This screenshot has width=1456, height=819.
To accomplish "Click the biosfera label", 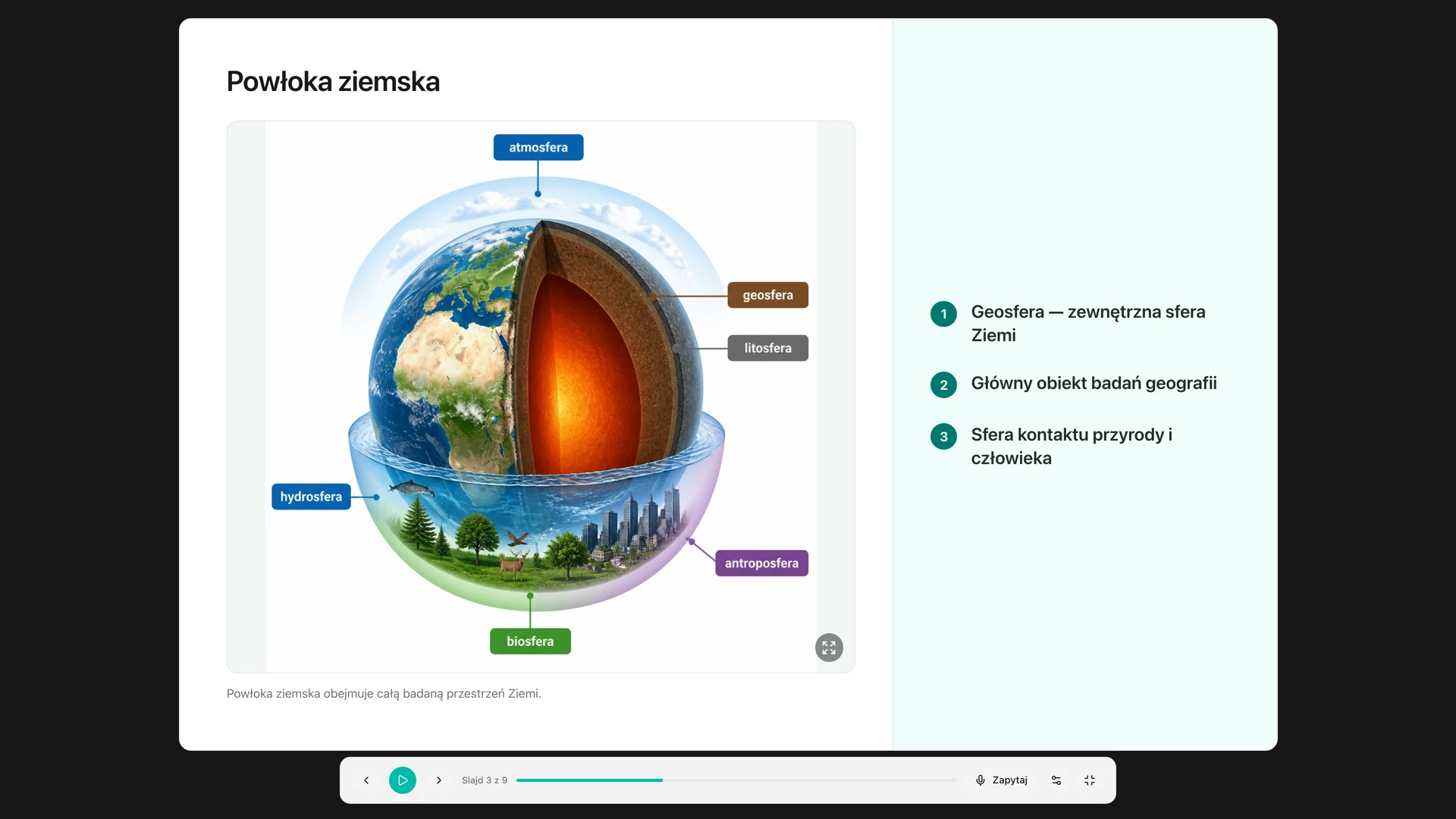I will pos(530,642).
